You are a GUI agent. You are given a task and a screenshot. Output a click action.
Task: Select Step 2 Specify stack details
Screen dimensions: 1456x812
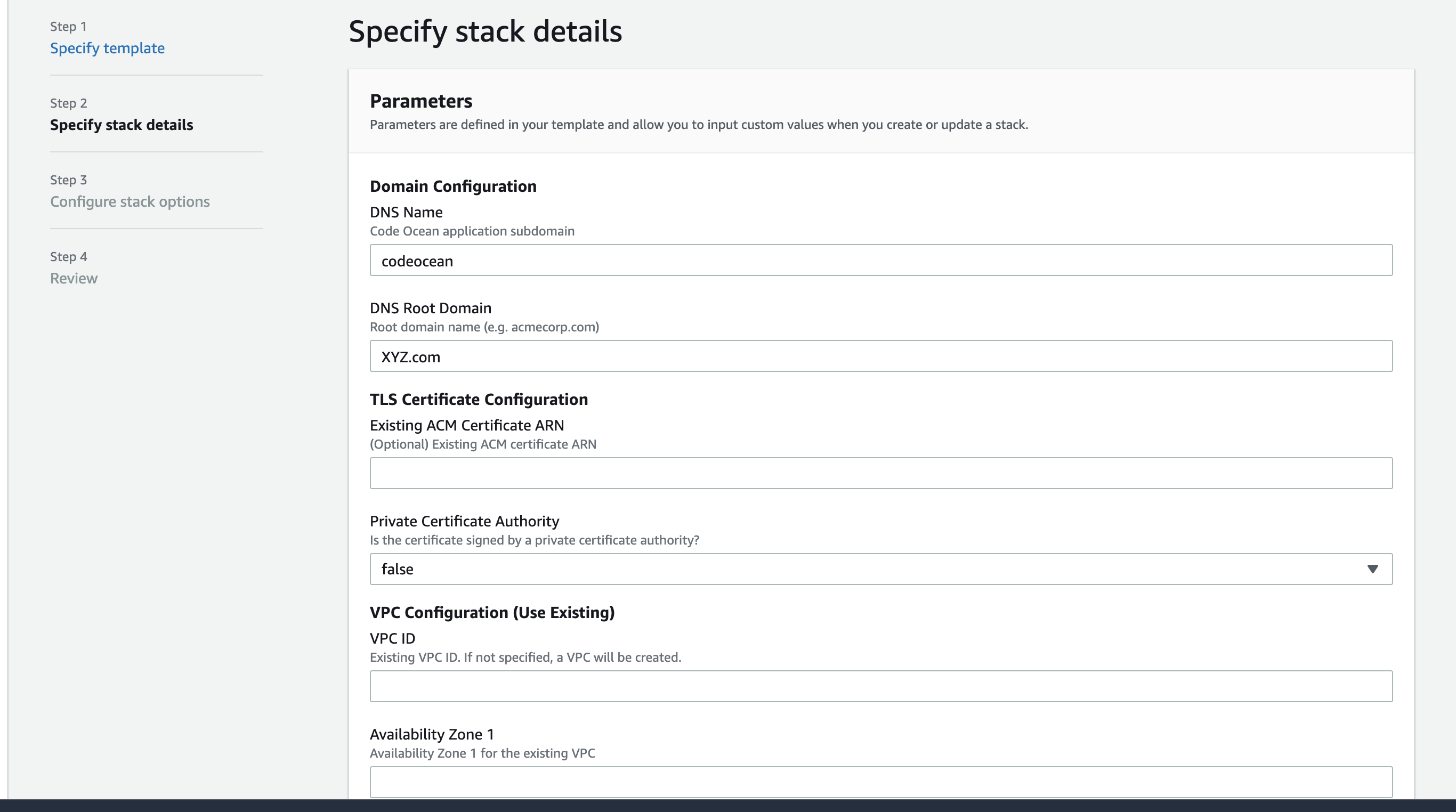click(122, 125)
